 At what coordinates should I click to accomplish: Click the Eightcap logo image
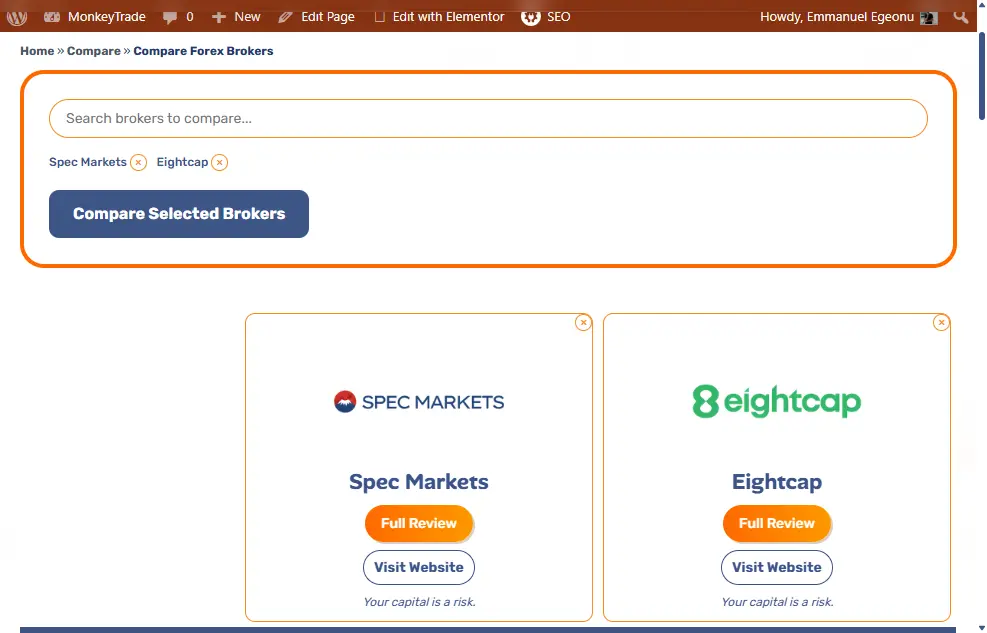776,401
